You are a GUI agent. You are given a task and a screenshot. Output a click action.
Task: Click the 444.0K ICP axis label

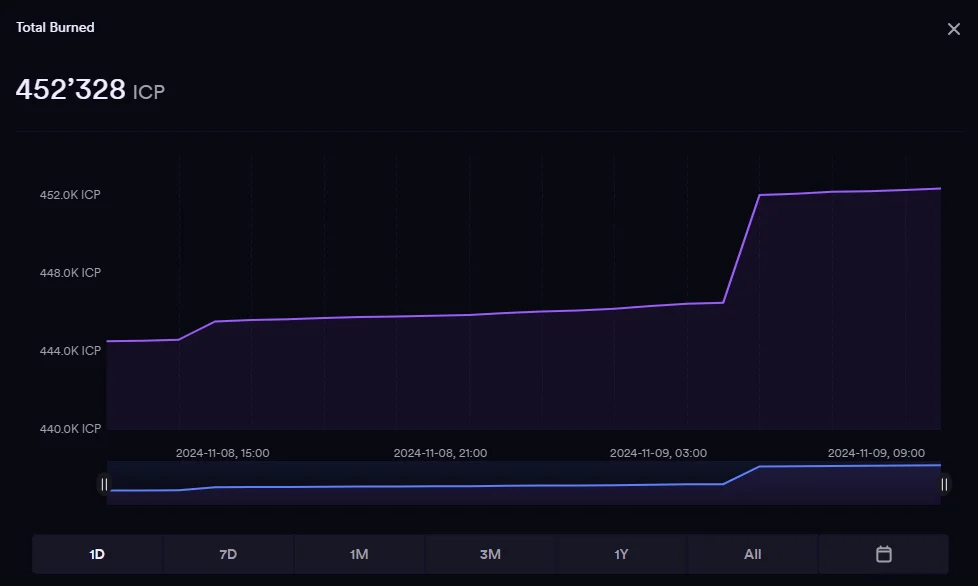pyautogui.click(x=70, y=351)
